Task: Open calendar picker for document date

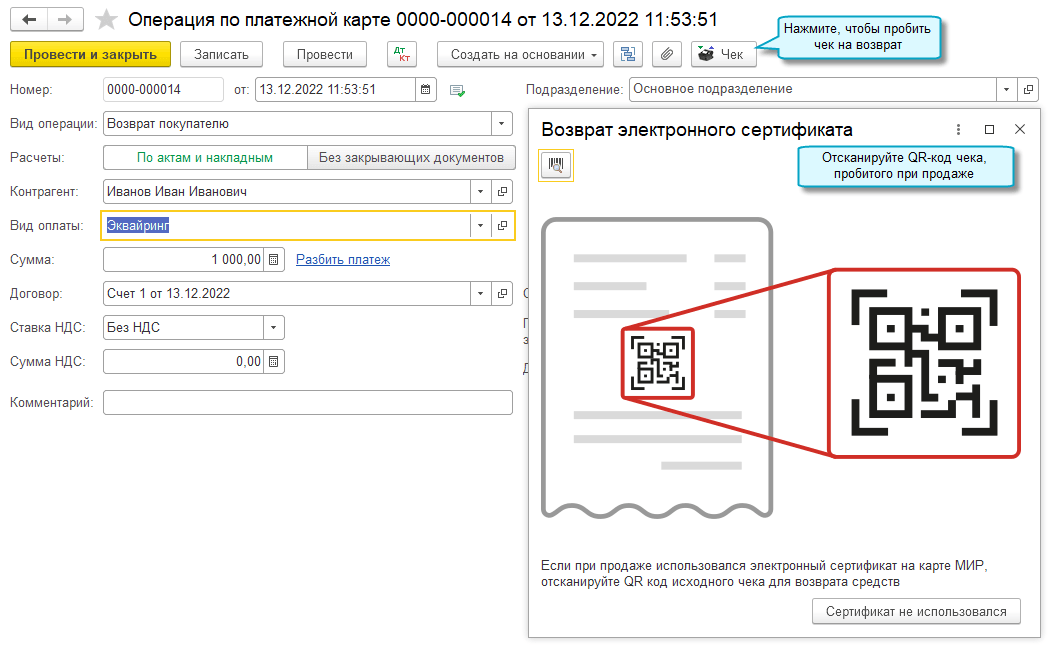Action: click(425, 90)
